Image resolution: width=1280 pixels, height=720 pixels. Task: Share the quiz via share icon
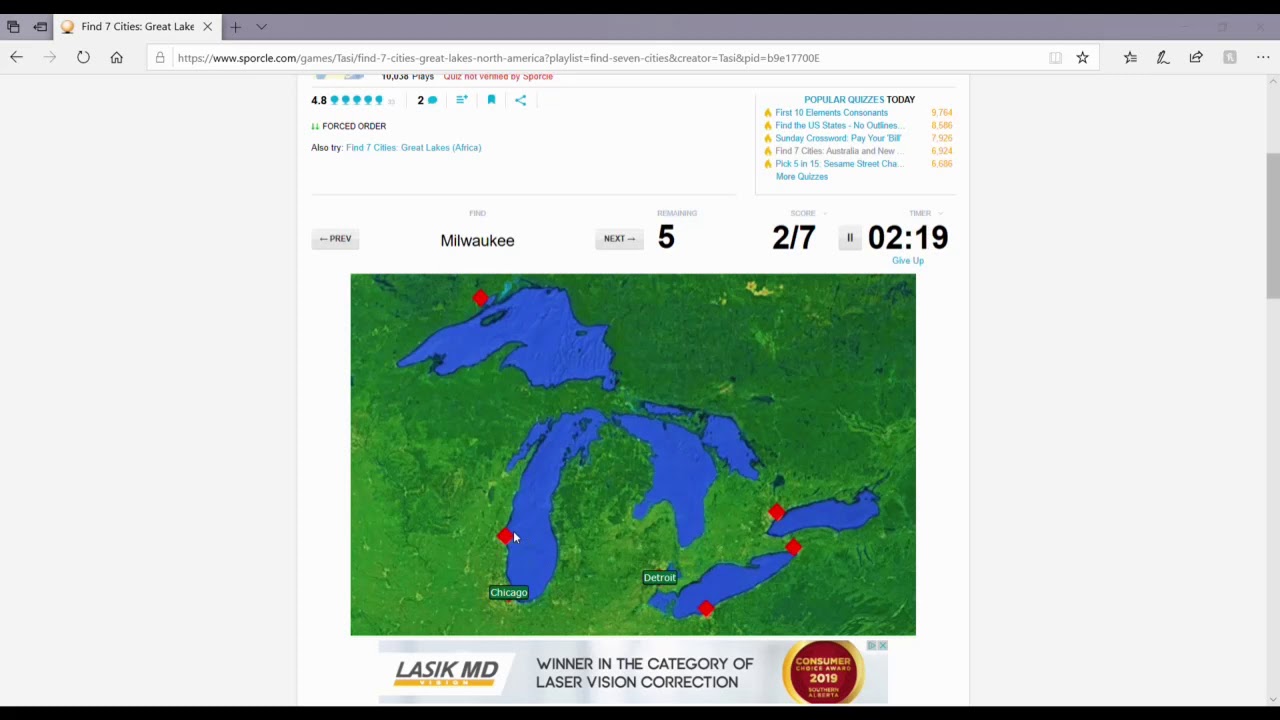tap(520, 100)
